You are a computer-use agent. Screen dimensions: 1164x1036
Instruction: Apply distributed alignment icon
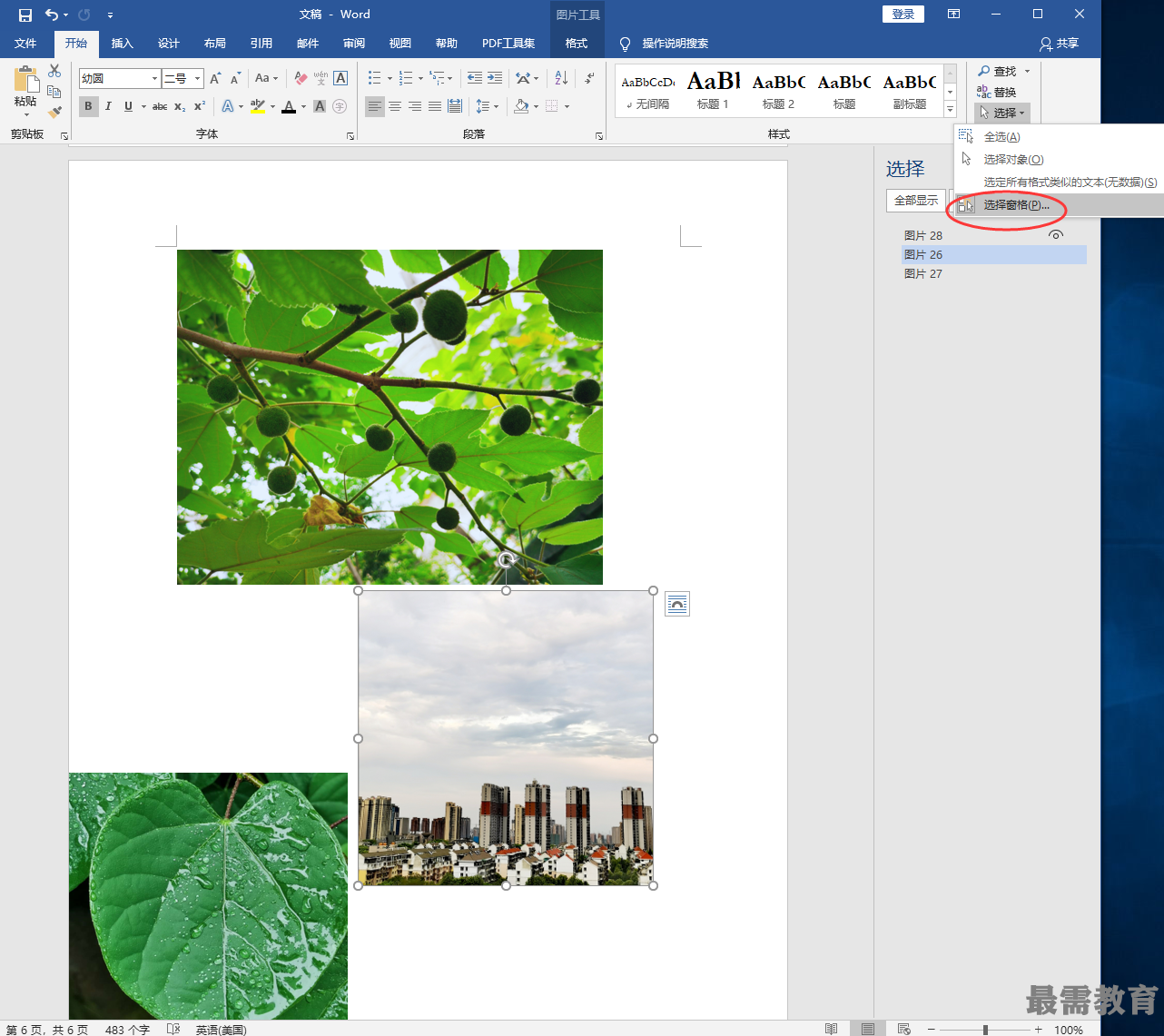tap(455, 106)
